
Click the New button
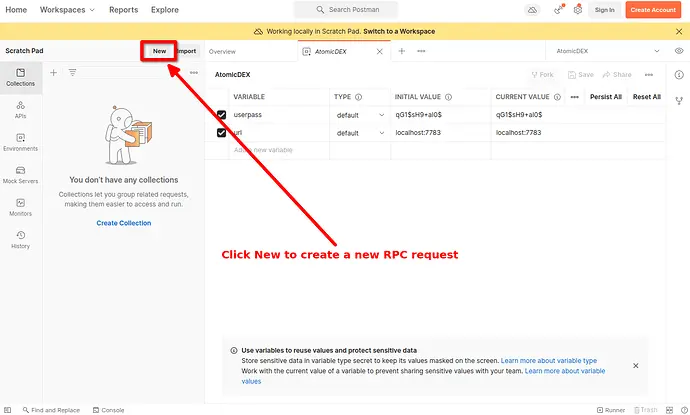[x=159, y=50]
